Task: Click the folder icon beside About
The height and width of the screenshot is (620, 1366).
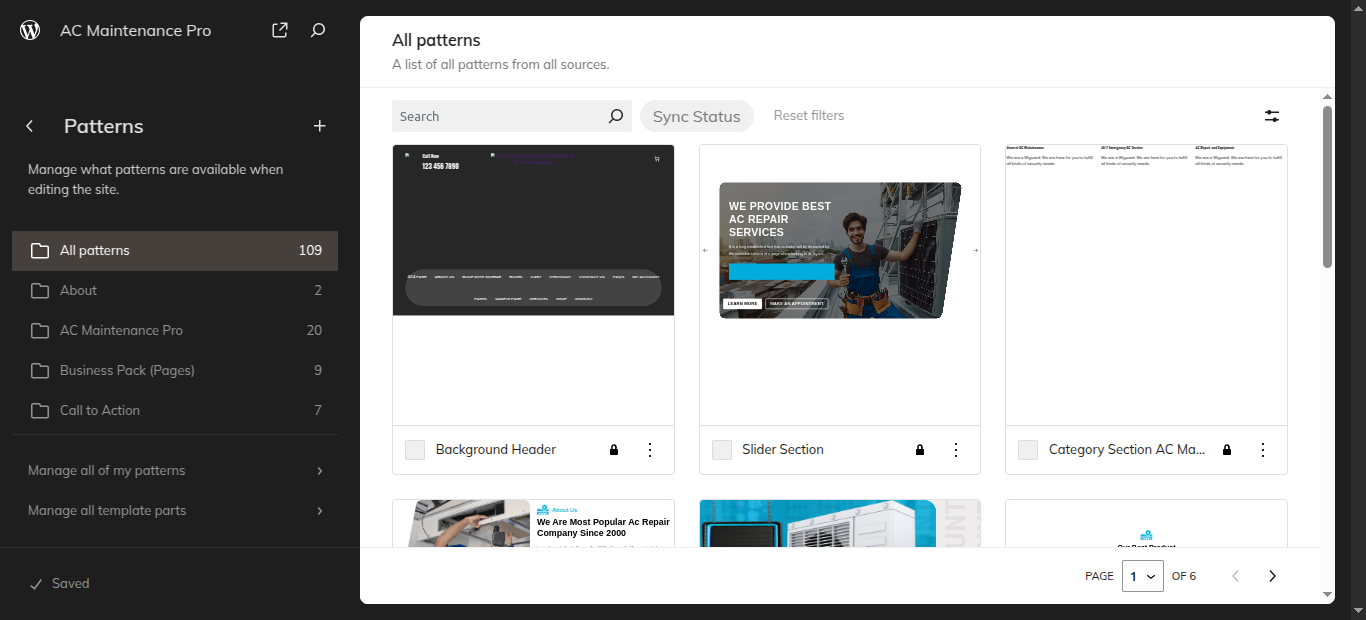Action: point(40,291)
